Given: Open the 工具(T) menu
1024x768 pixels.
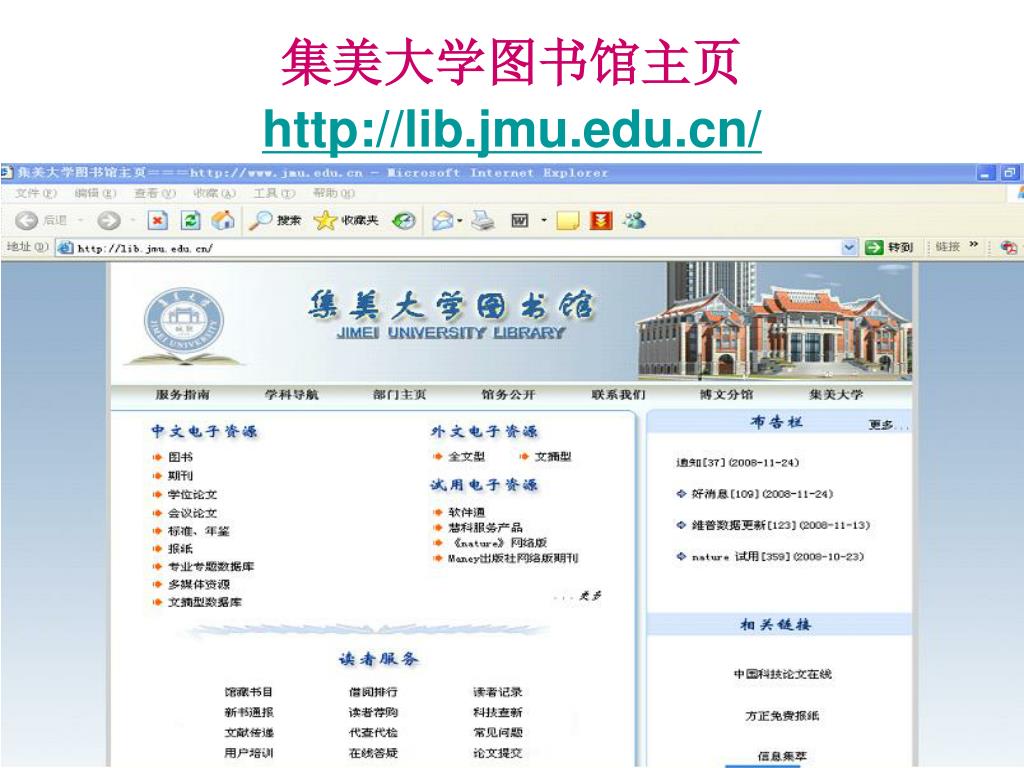Looking at the screenshot, I should (x=274, y=193).
